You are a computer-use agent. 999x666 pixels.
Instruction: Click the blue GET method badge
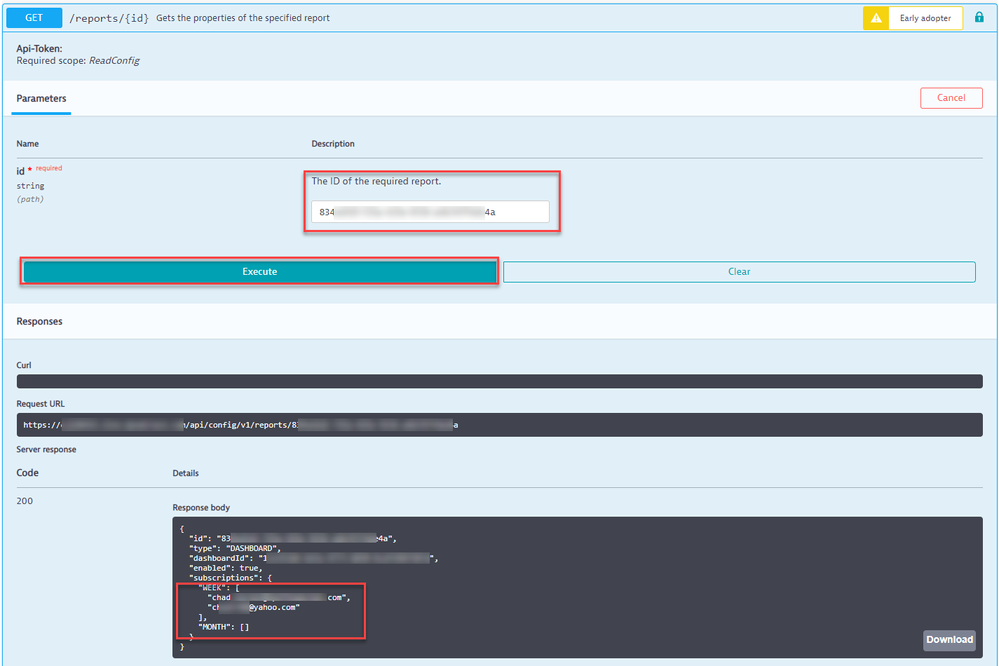pos(35,17)
